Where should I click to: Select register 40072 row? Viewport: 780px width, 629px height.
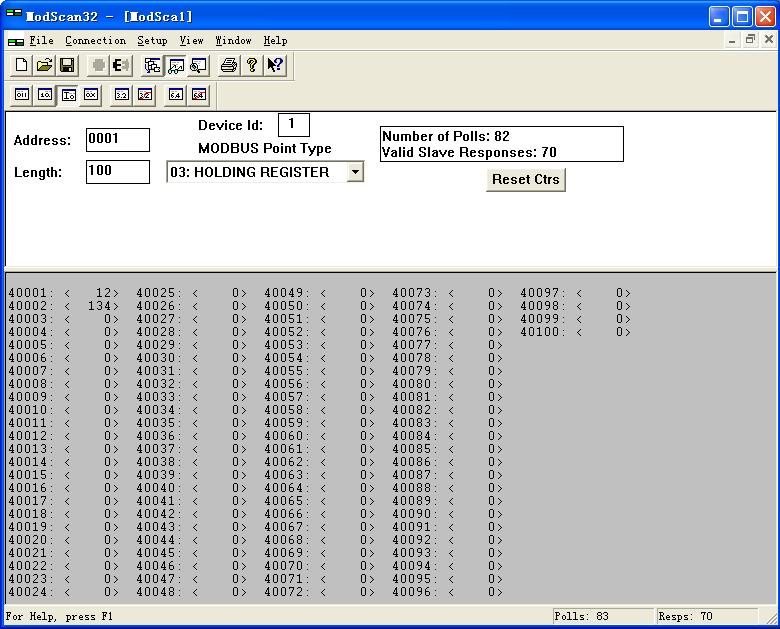[319, 592]
